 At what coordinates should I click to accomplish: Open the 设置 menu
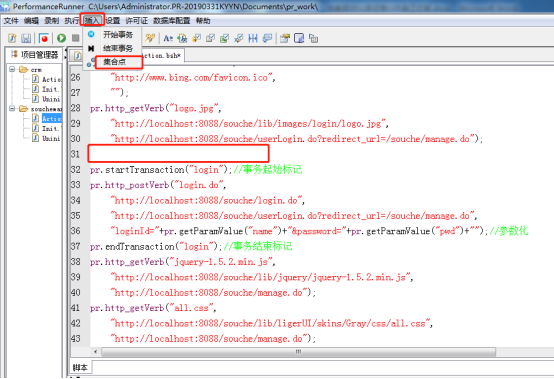coord(113,21)
